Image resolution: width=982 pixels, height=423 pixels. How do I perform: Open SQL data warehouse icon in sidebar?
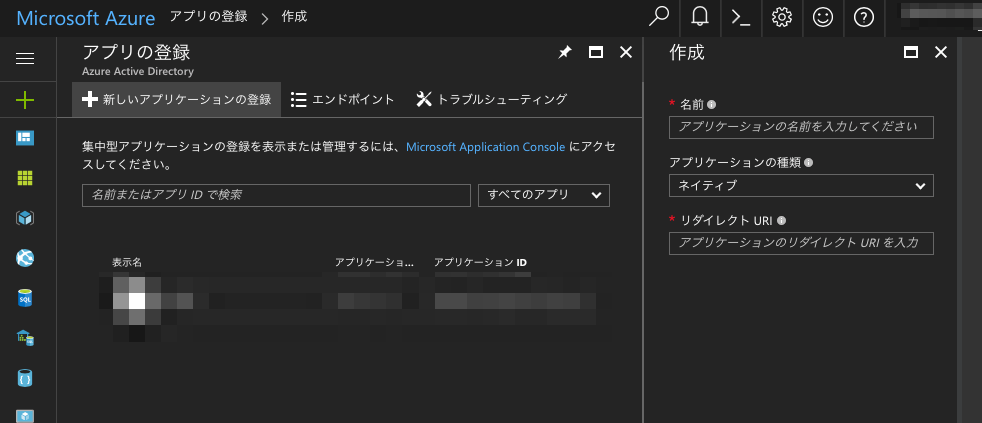pos(25,338)
